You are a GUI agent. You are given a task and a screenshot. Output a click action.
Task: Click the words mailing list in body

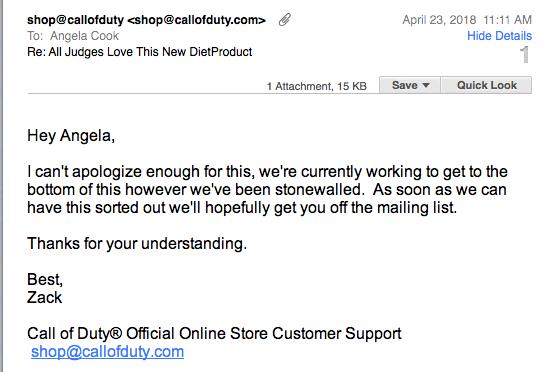pos(417,208)
